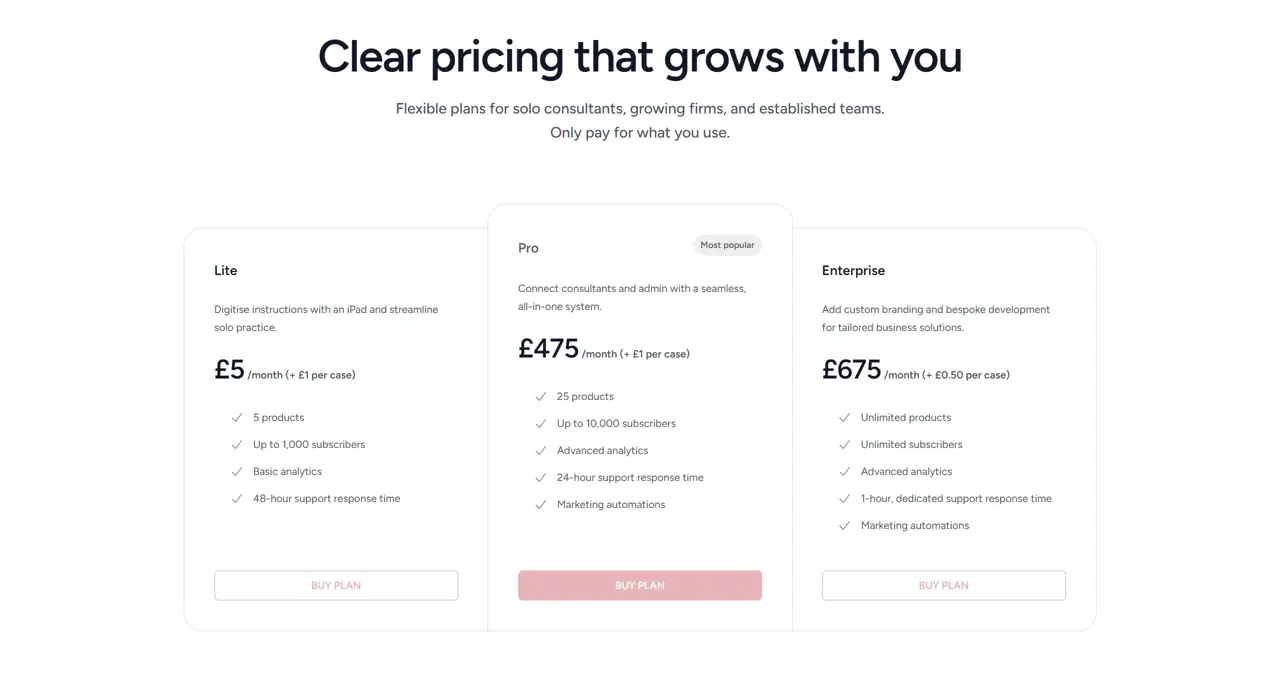This screenshot has height=699, width=1280.
Task: Click the Enterprise plan heading
Action: click(x=853, y=271)
